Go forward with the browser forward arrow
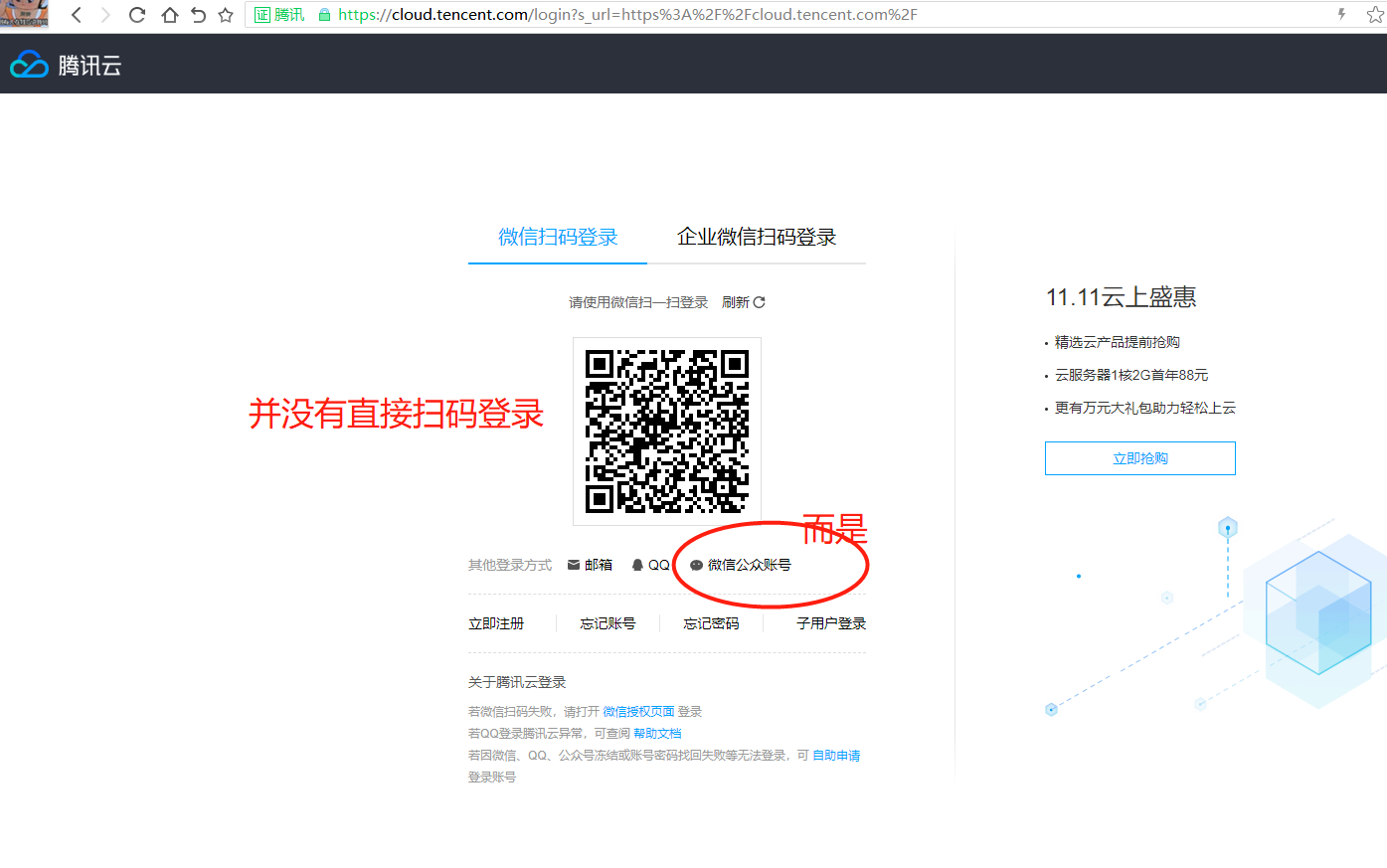This screenshot has width=1387, height=868. [105, 15]
